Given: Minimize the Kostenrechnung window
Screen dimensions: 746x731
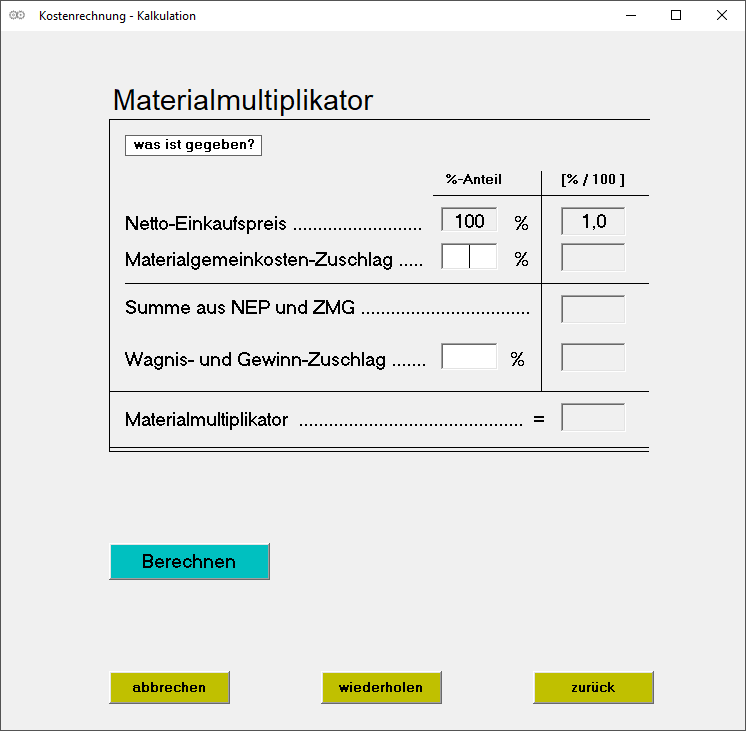Looking at the screenshot, I should (x=631, y=16).
